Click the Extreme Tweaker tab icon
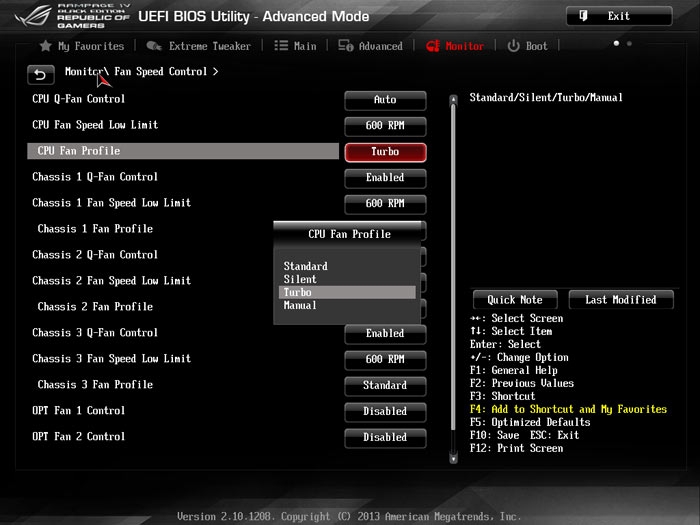Viewport: 700px width, 525px height. click(154, 46)
